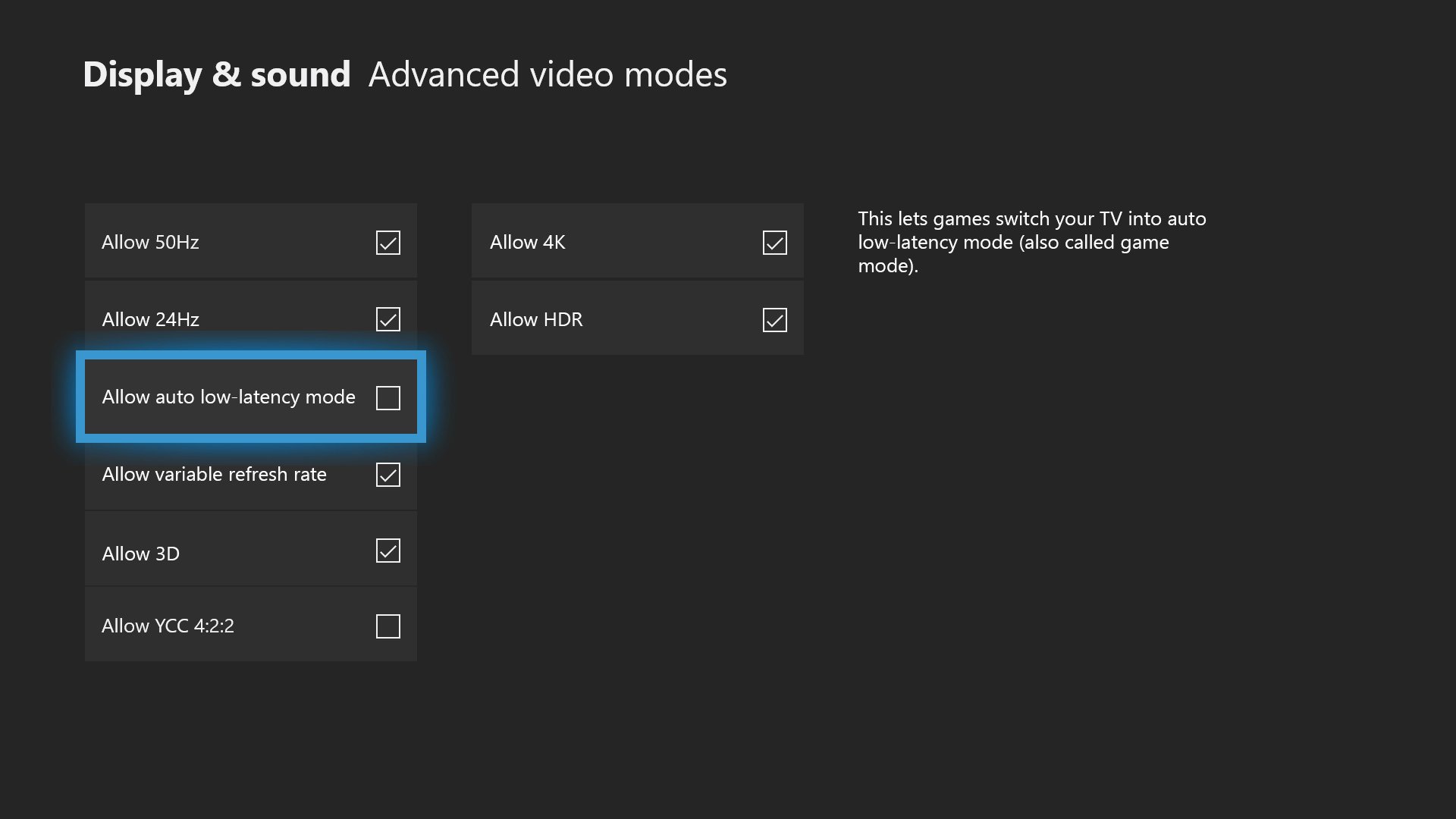Select Allow 24Hz display option
This screenshot has height=819, width=1456.
[x=249, y=318]
